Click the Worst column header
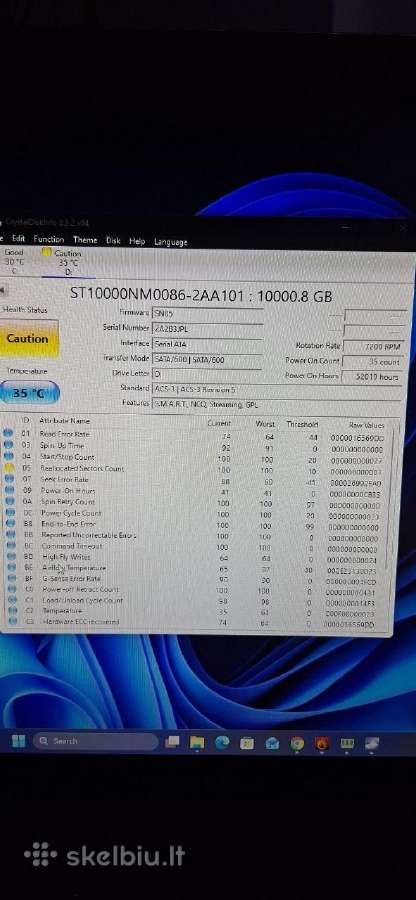The width and height of the screenshot is (416, 900). [x=265, y=424]
